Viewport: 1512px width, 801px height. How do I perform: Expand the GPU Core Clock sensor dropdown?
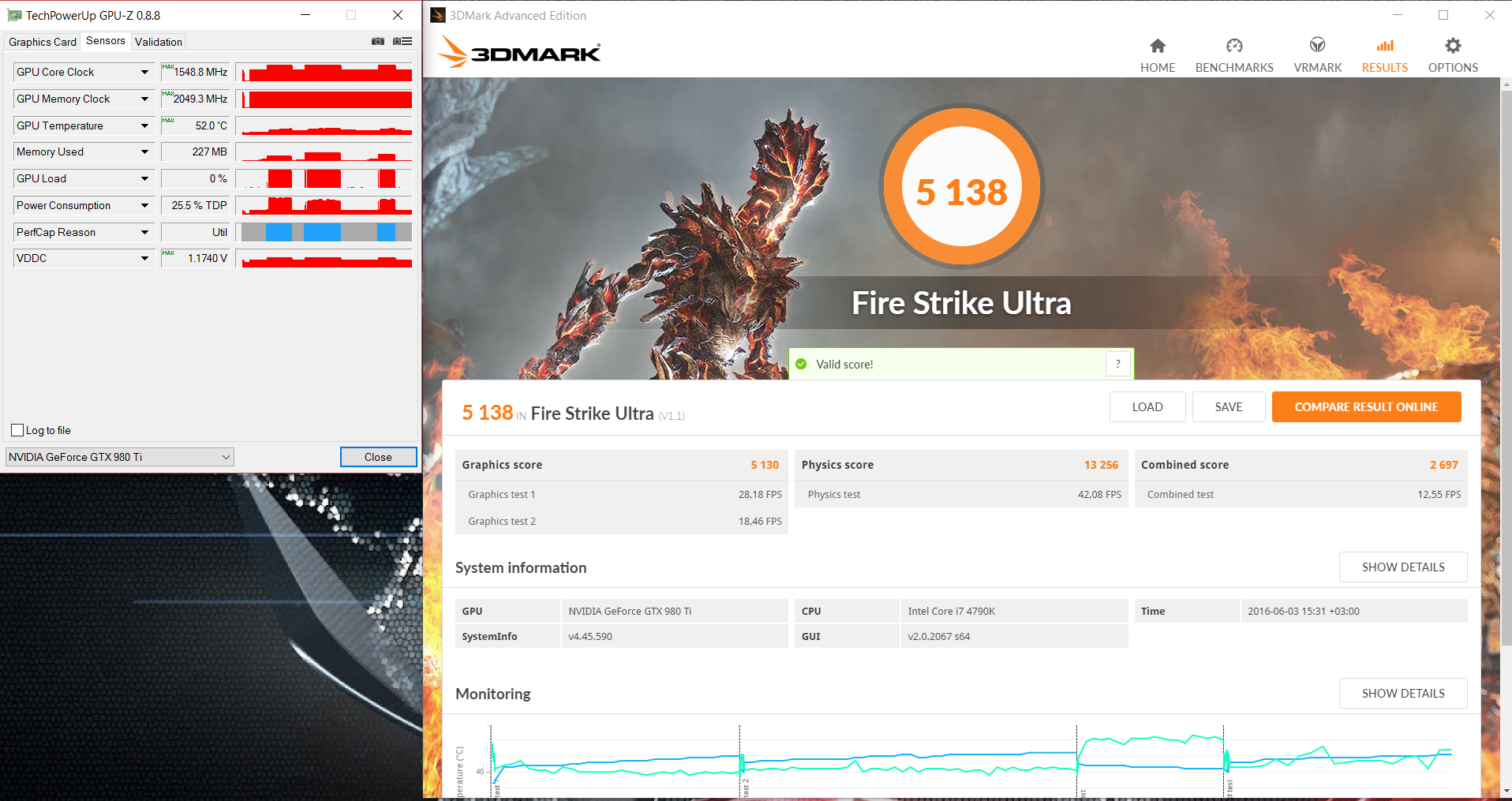(144, 72)
